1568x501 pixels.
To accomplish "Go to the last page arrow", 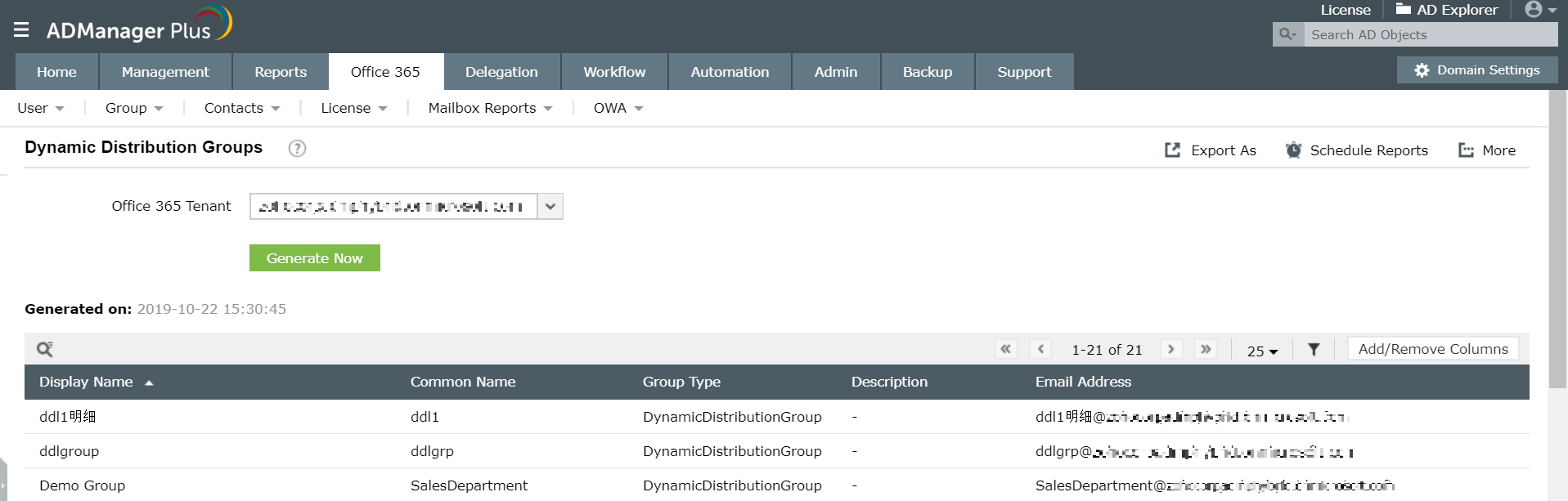I will tap(1206, 349).
